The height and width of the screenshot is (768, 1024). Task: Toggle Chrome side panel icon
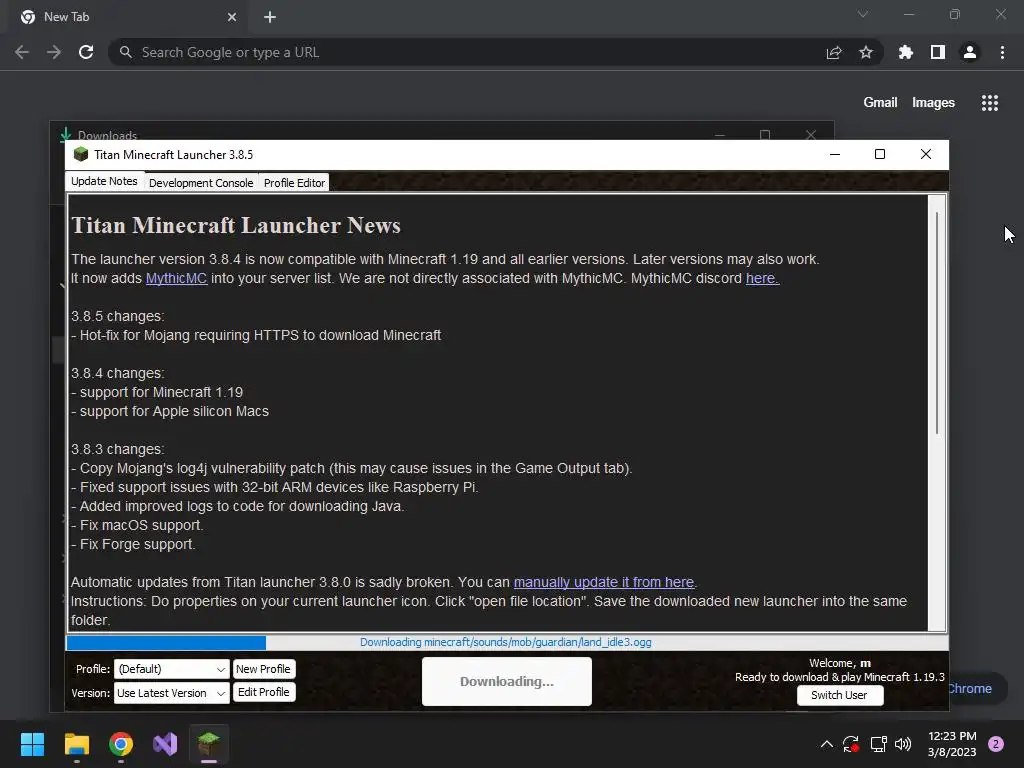[x=938, y=52]
